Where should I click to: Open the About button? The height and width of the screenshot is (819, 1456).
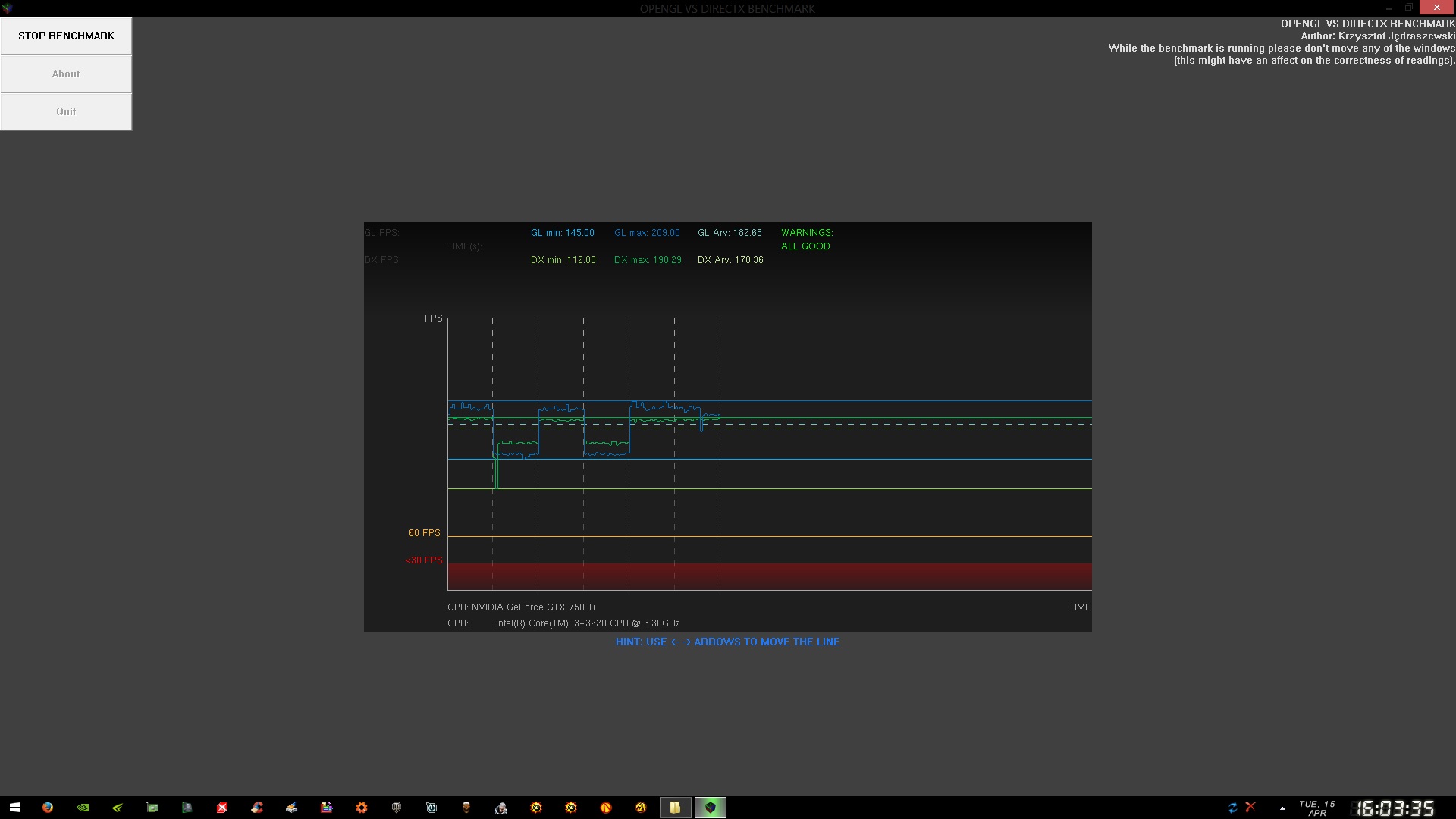point(66,74)
